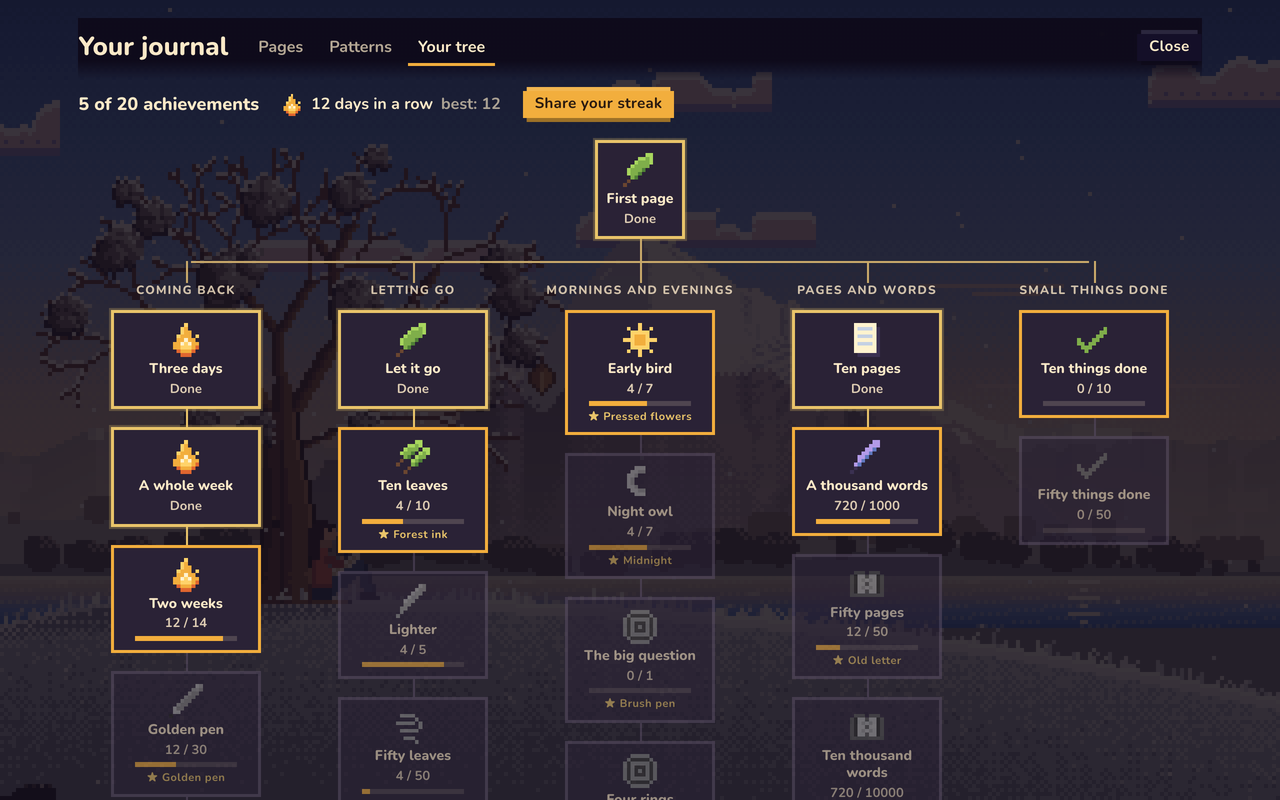The height and width of the screenshot is (800, 1280).
Task: Click the target icon on The big question
Action: point(640,626)
